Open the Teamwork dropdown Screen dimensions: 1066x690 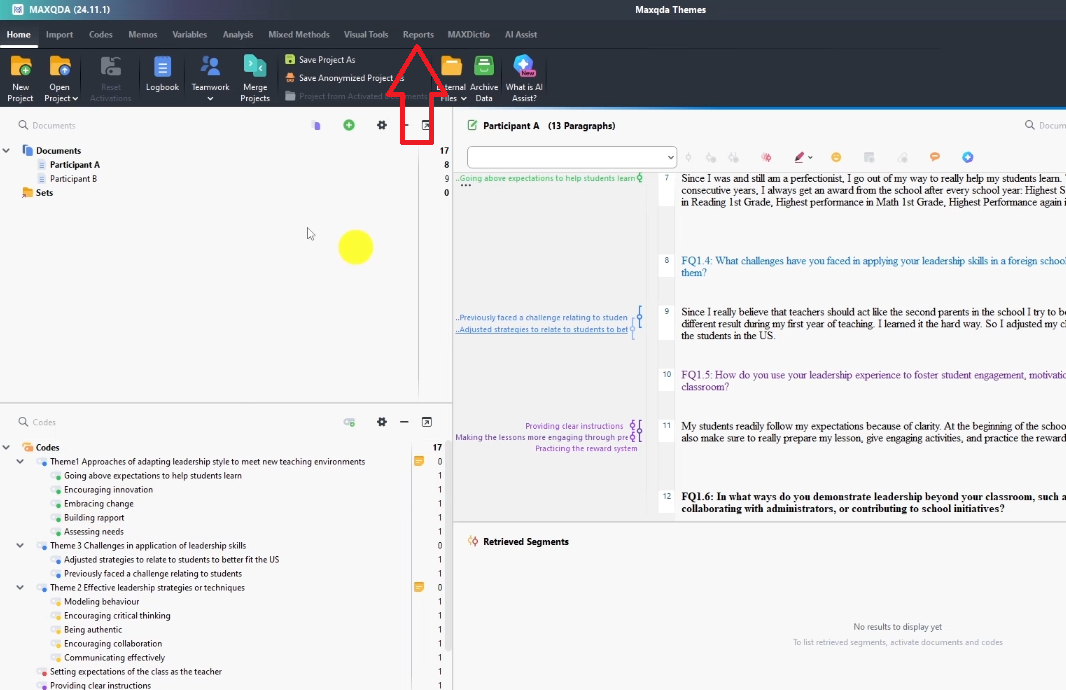tap(210, 98)
